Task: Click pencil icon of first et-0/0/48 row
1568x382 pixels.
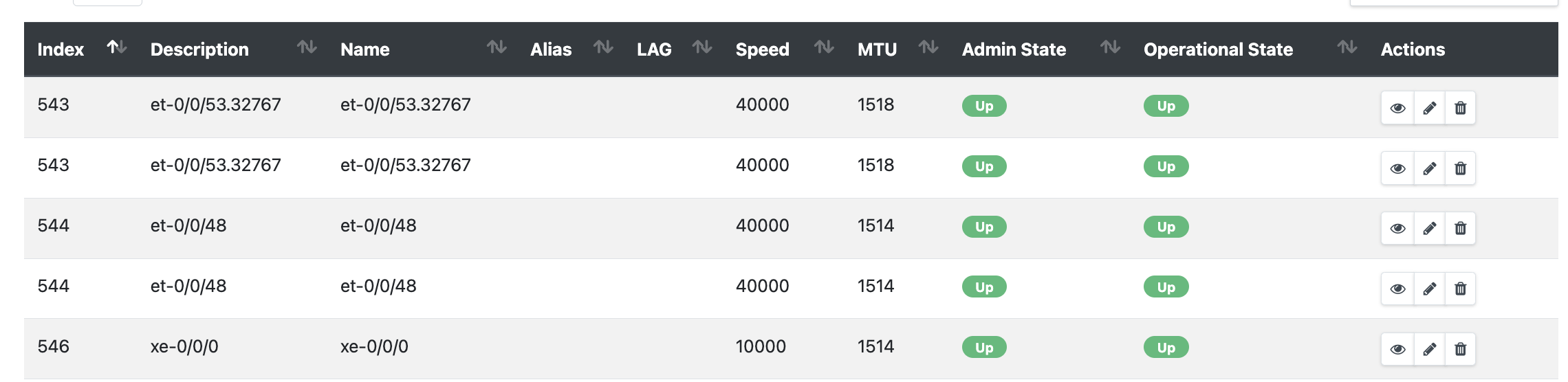Action: (1429, 228)
